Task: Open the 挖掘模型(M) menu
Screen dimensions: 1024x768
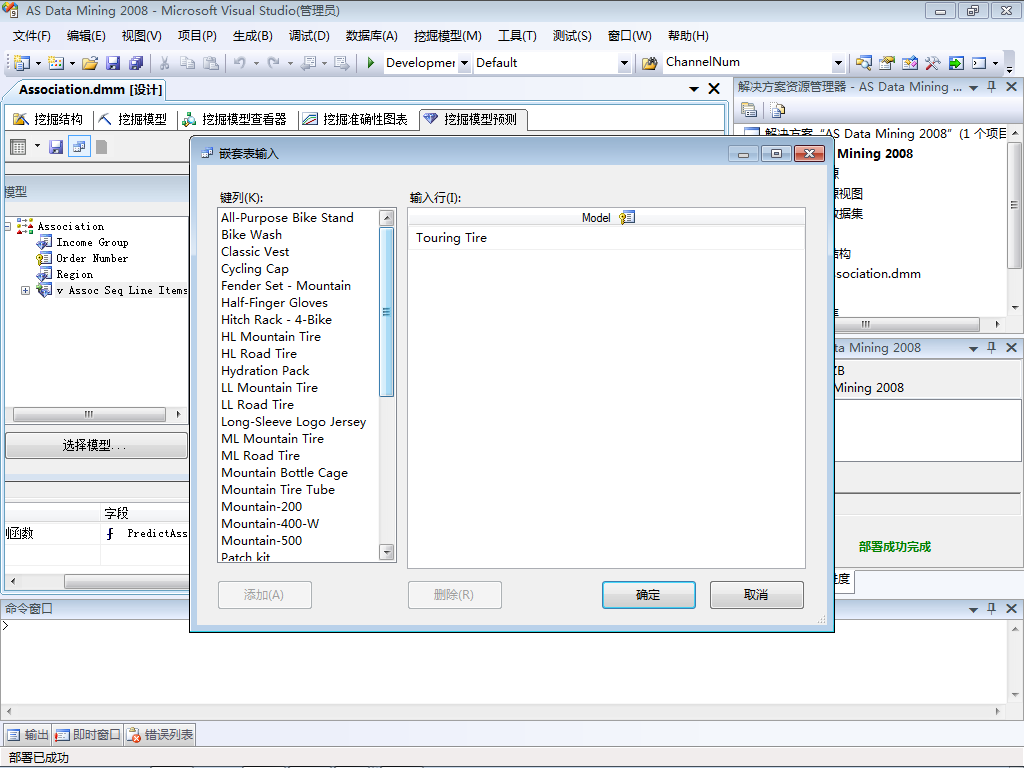Action: pos(447,36)
